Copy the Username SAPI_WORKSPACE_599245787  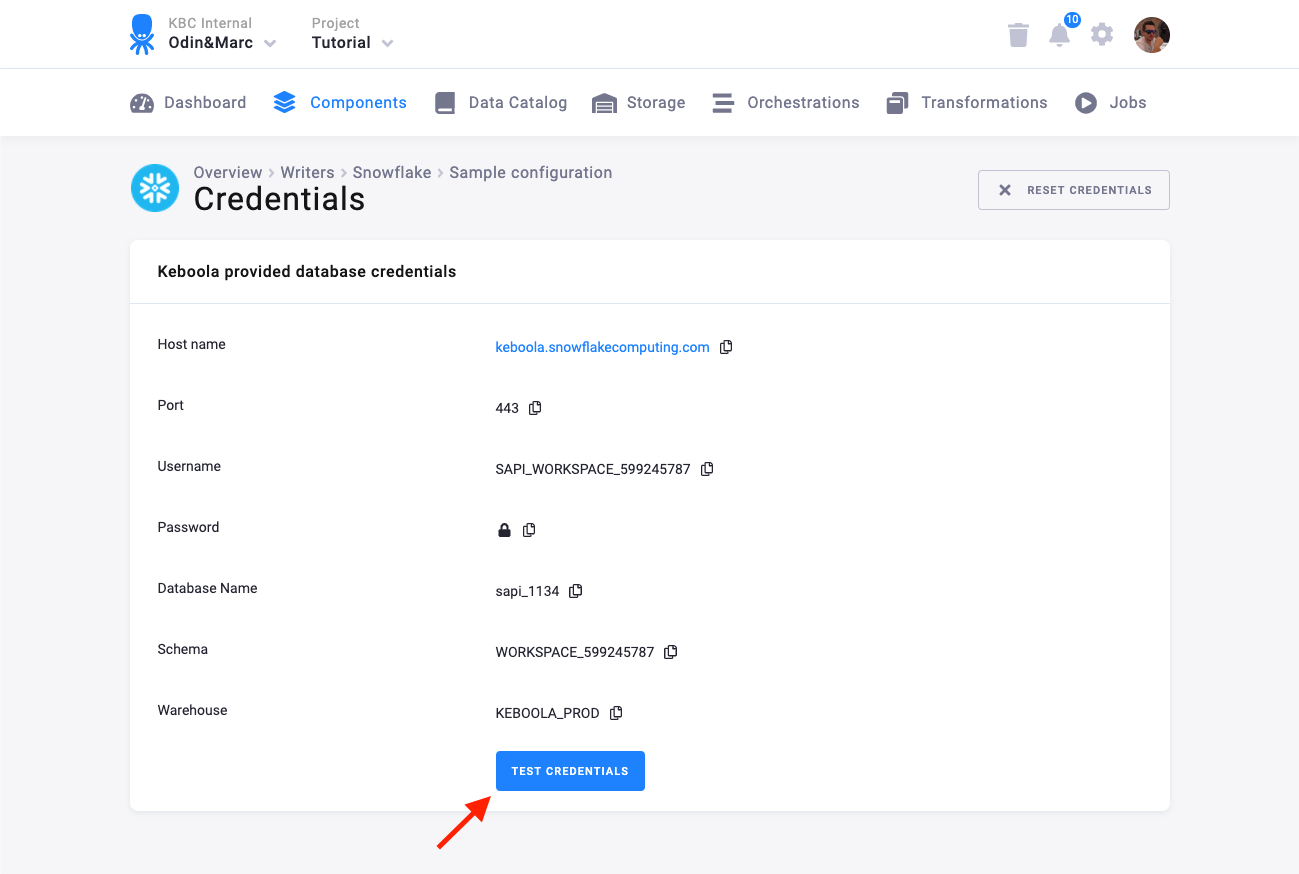pyautogui.click(x=707, y=469)
